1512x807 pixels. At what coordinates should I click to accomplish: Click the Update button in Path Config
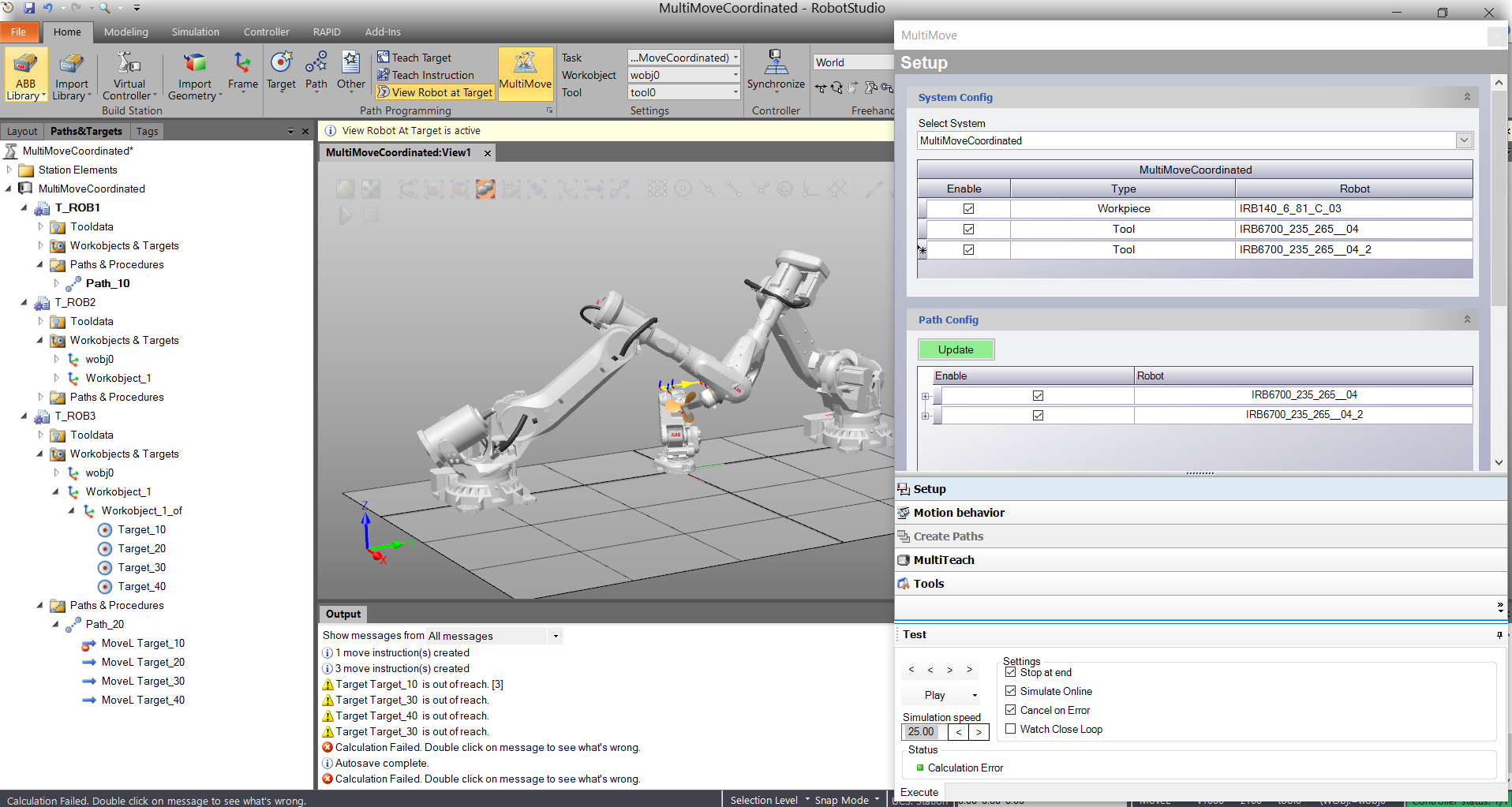coord(956,349)
